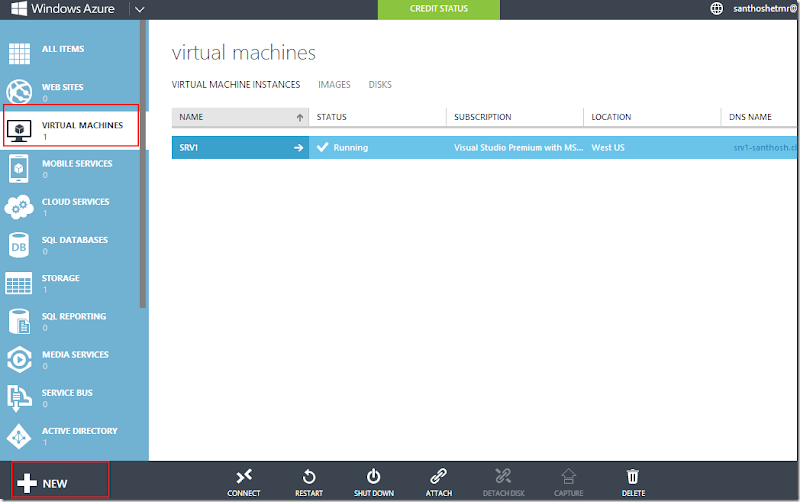Open the SRV1 arrow for details
The image size is (800, 502).
point(298,147)
